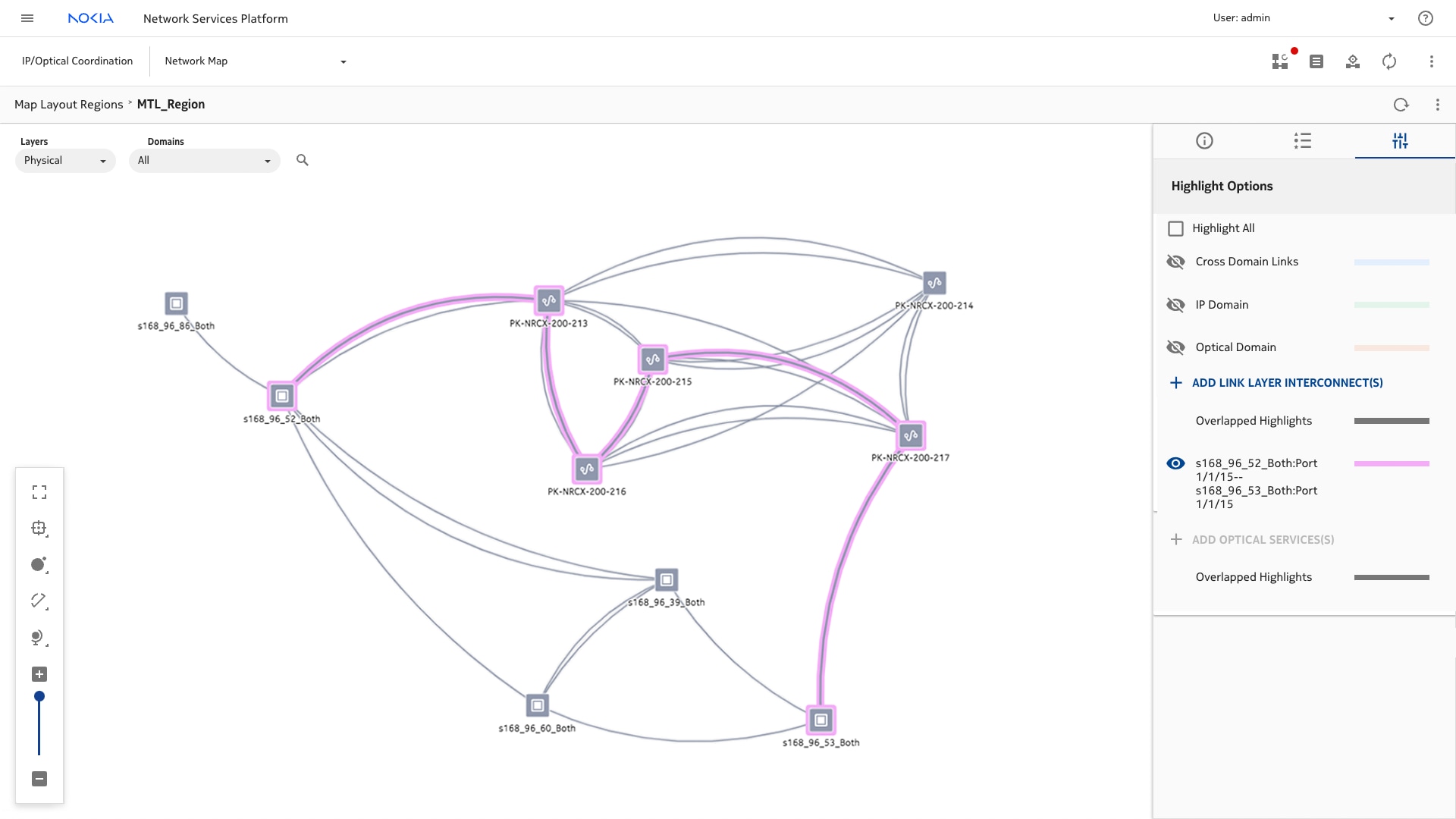Click the zoom in plus button
1456x819 pixels.
[x=39, y=674]
